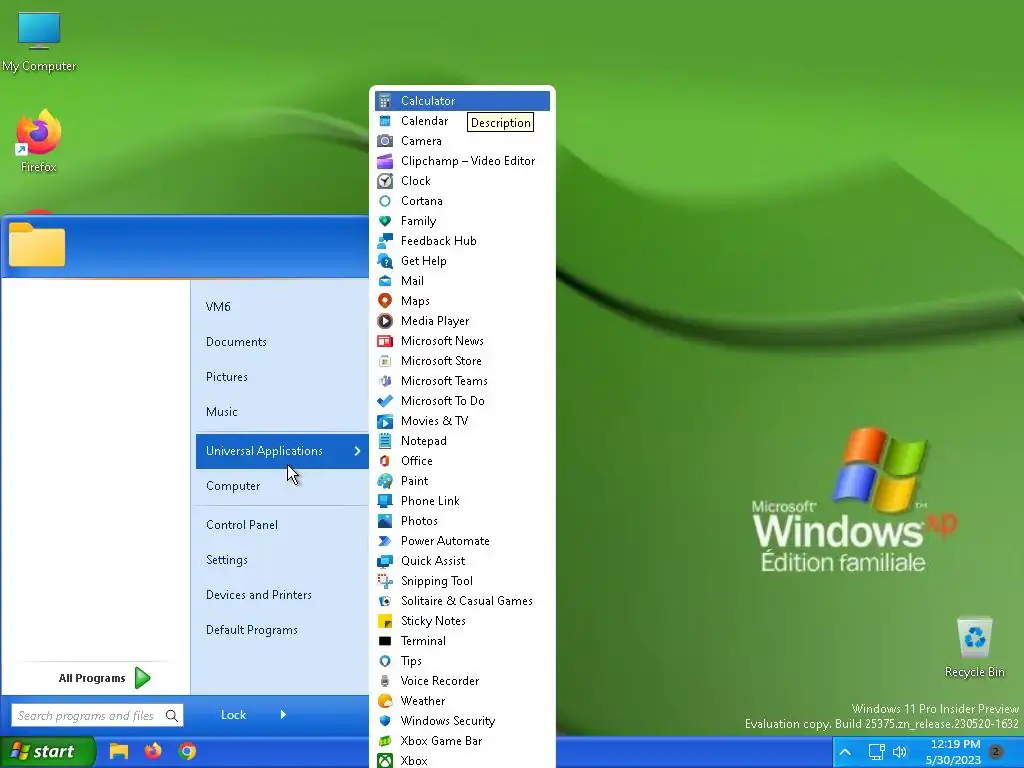
Task: Open notification badge showing 2
Action: [x=997, y=752]
